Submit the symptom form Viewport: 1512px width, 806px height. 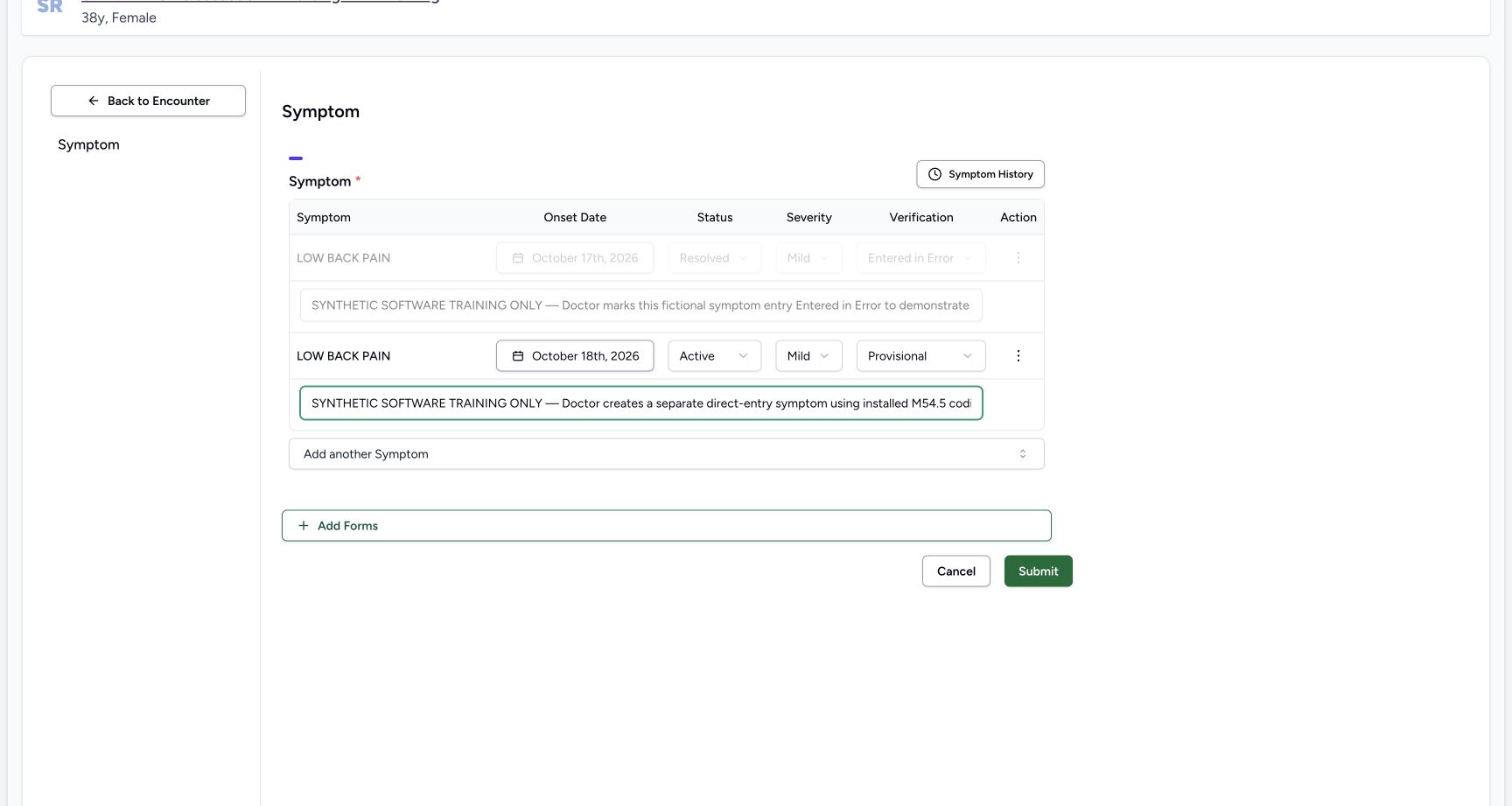[x=1038, y=571]
